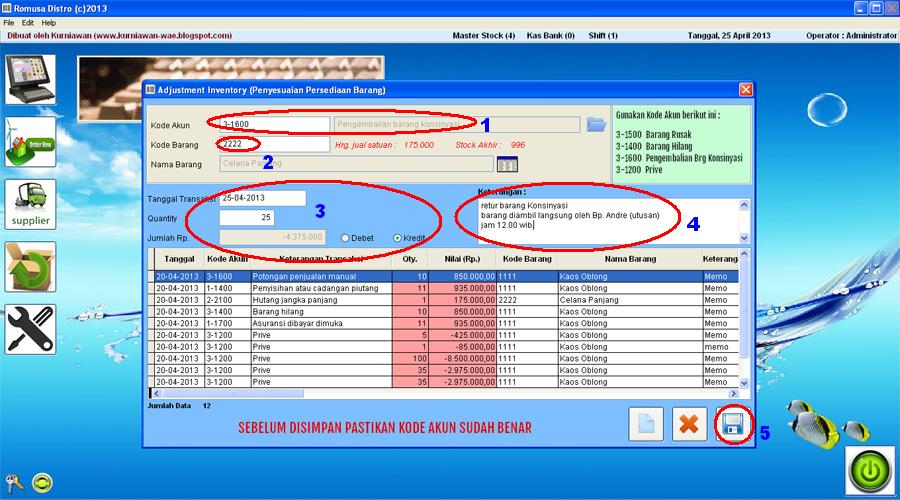
Task: Click the Quantity input field
Action: [247, 218]
